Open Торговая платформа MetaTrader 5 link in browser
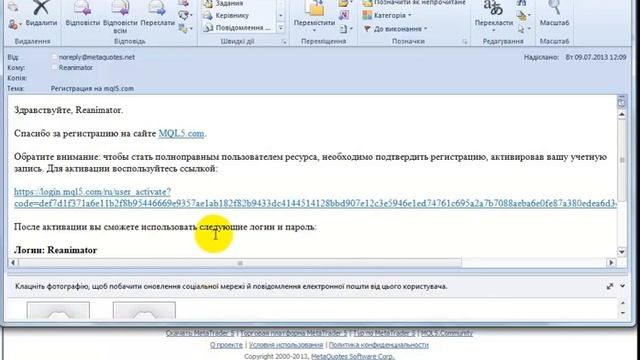Screen dimensions: 640x360 pyautogui.click(x=293, y=333)
